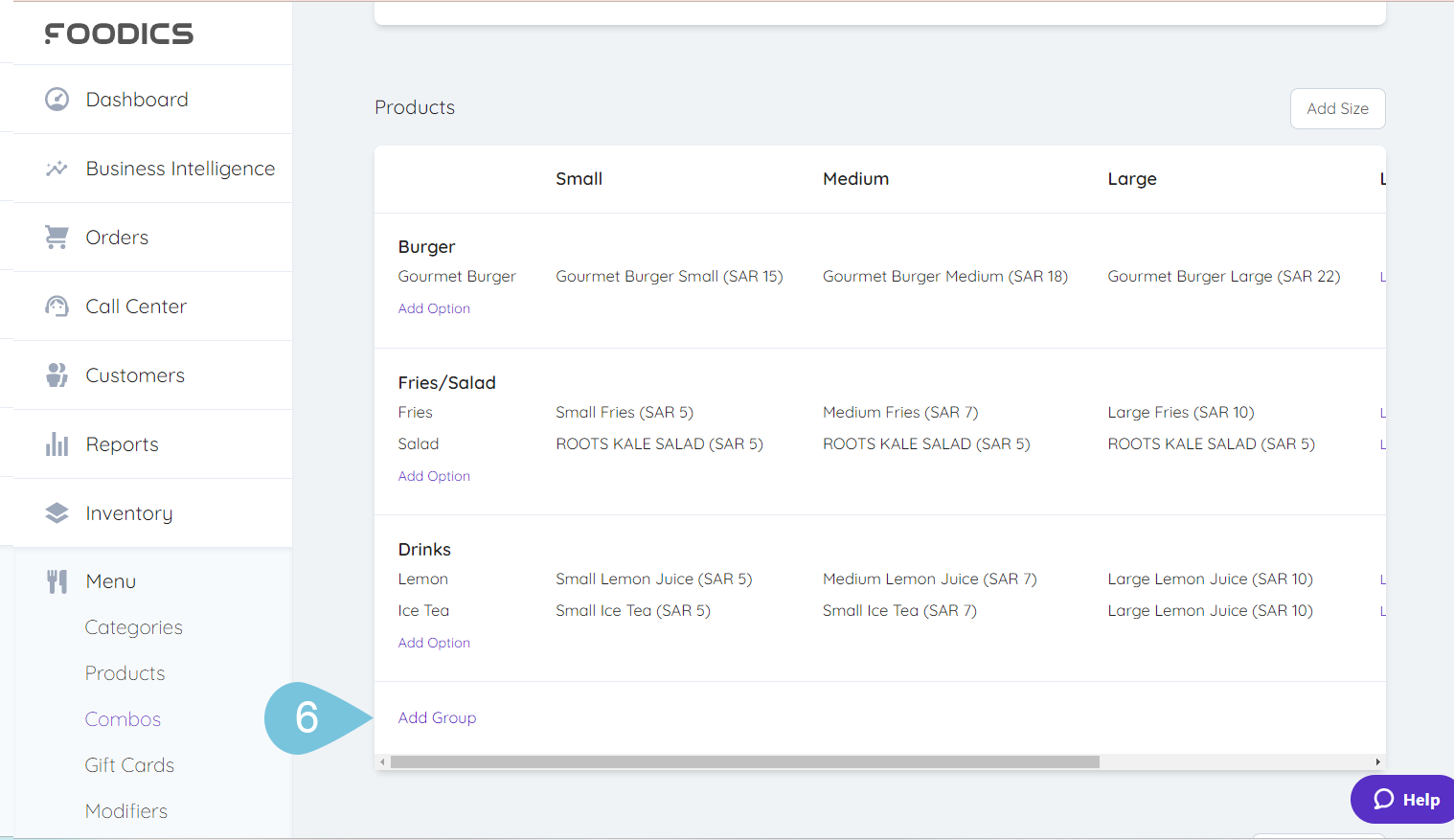
Task: Open the Categories menu entry
Action: coord(133,627)
